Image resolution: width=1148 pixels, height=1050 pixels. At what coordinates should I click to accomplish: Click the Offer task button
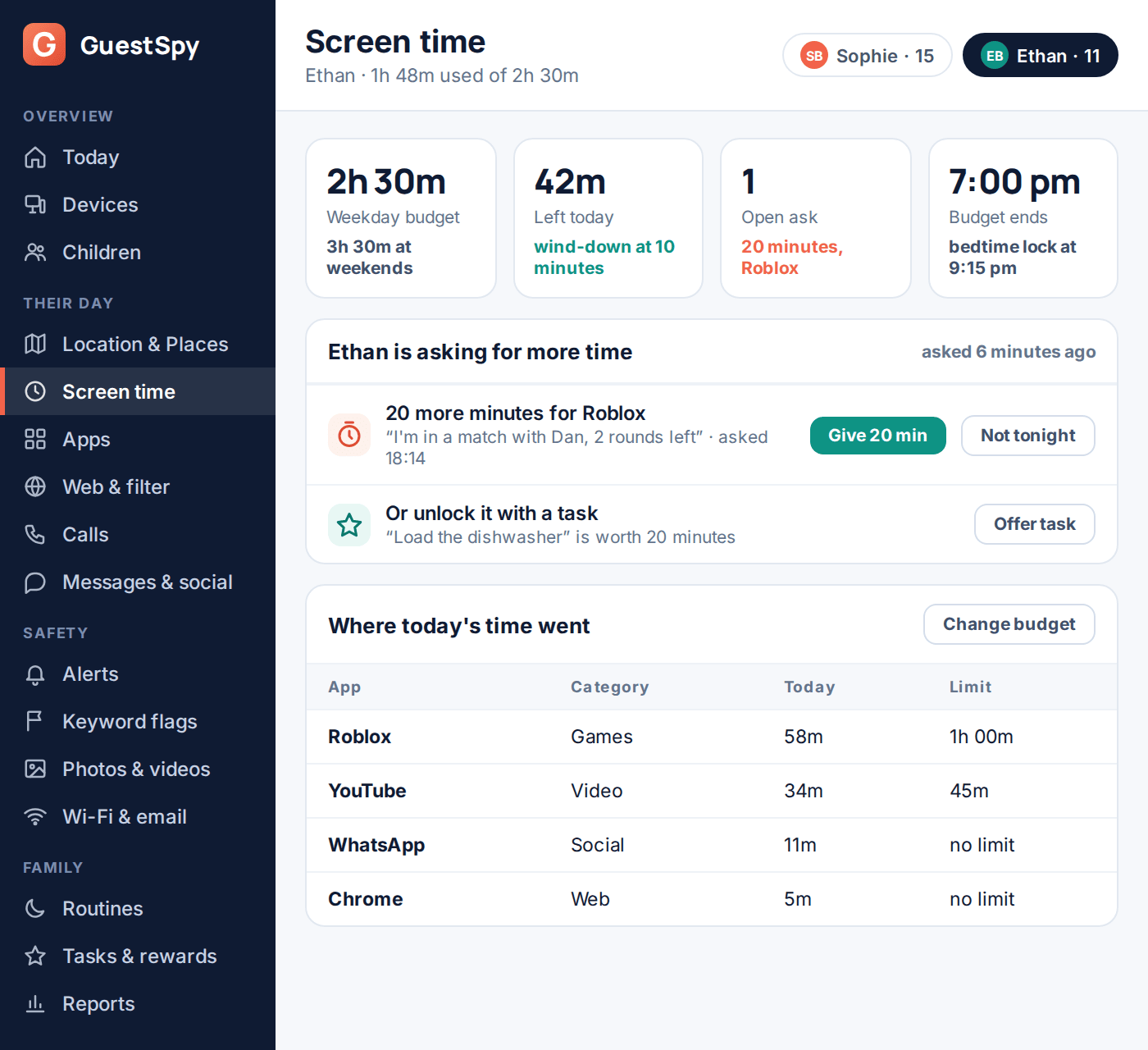[x=1034, y=524]
